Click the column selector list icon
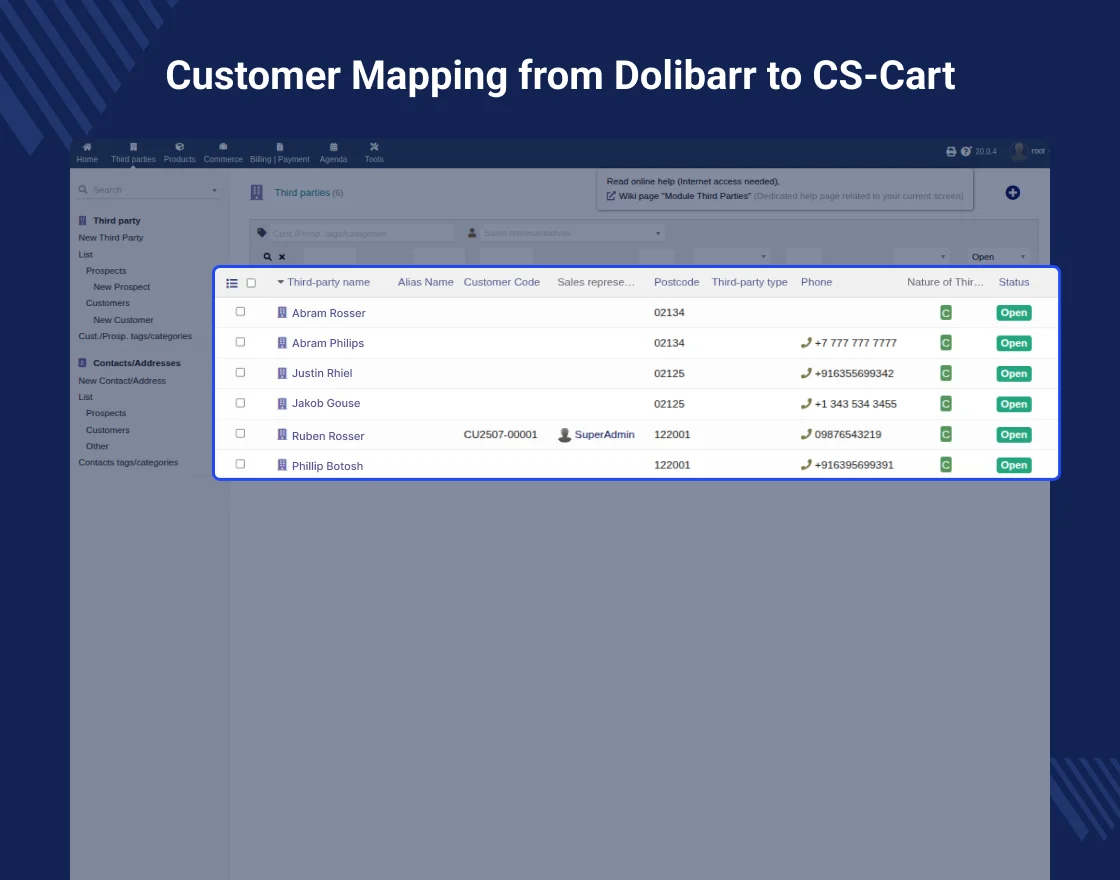The image size is (1120, 880). tap(232, 283)
